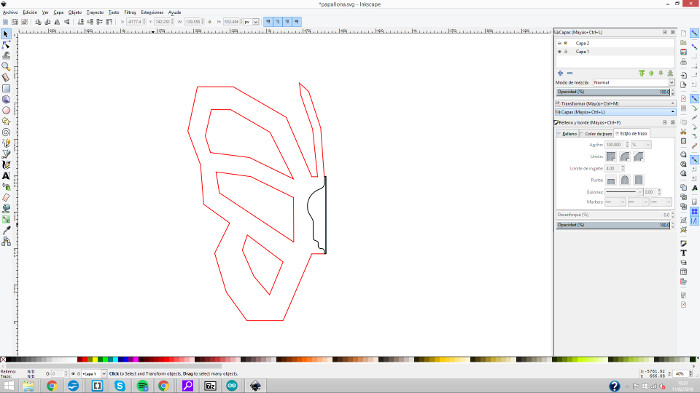The image size is (700, 393).
Task: Select the Spray tool
Action: (x=6, y=187)
